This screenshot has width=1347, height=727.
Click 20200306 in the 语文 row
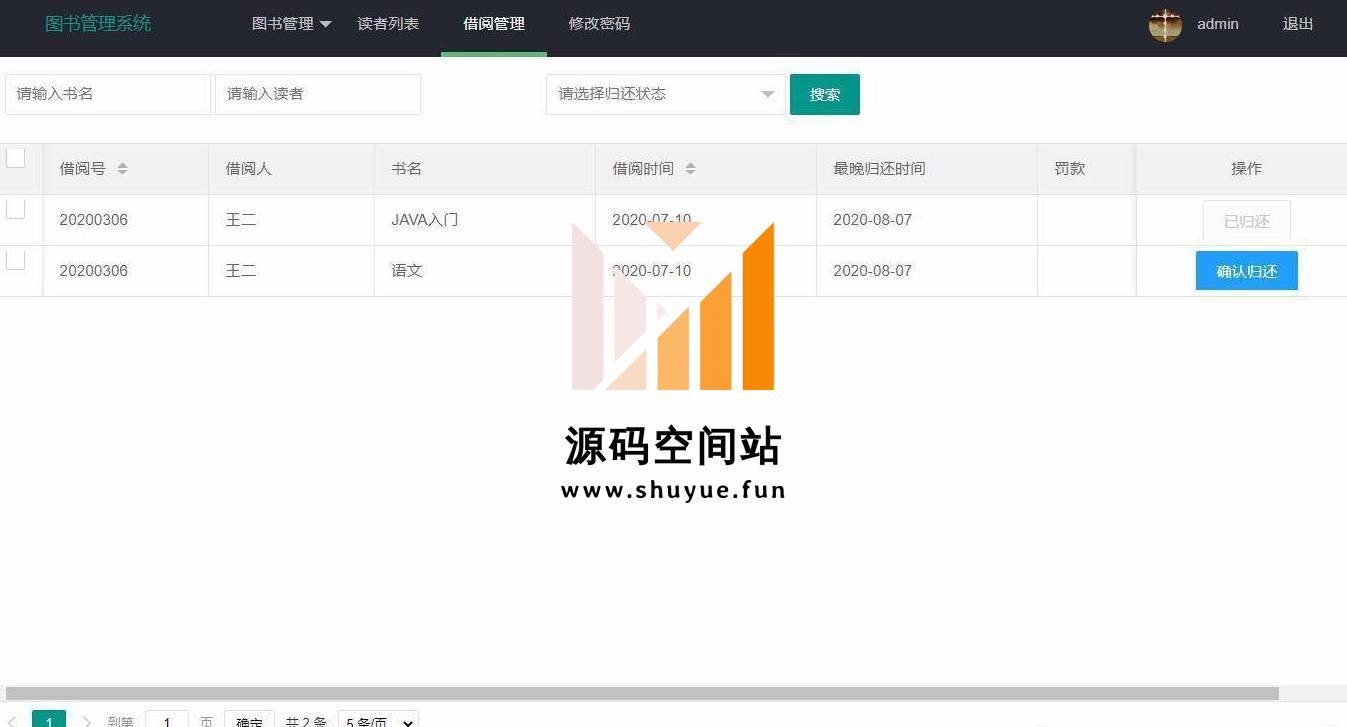point(94,271)
